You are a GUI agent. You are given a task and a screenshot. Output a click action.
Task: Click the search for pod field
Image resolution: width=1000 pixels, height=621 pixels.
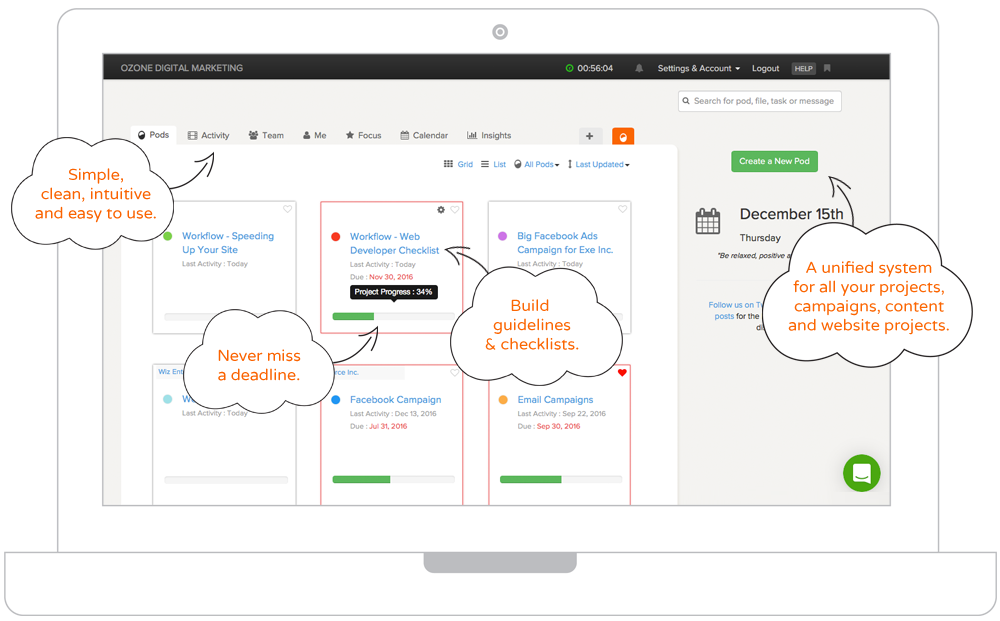tap(758, 101)
